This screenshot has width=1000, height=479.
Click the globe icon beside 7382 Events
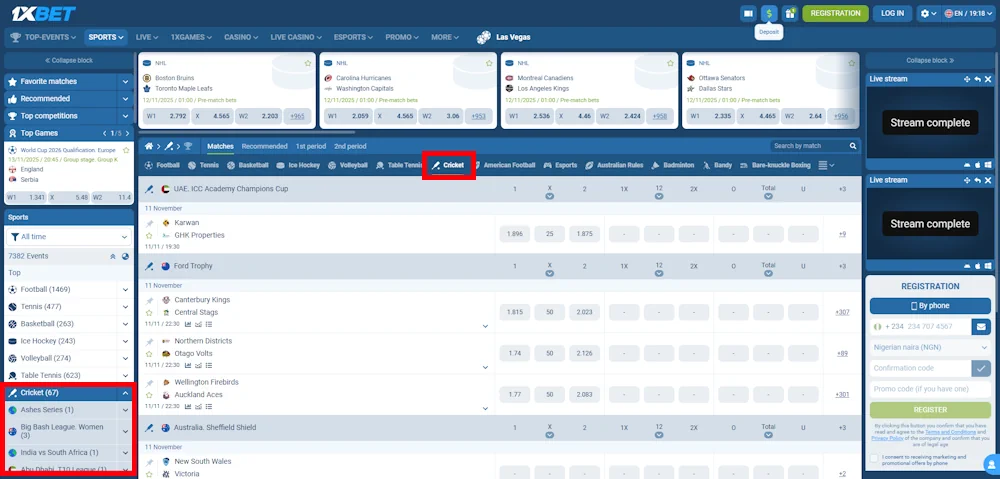pos(126,256)
